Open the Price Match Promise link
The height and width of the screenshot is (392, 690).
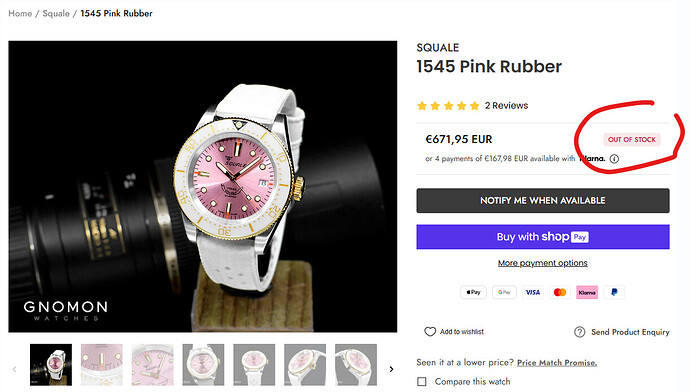pyautogui.click(x=557, y=363)
